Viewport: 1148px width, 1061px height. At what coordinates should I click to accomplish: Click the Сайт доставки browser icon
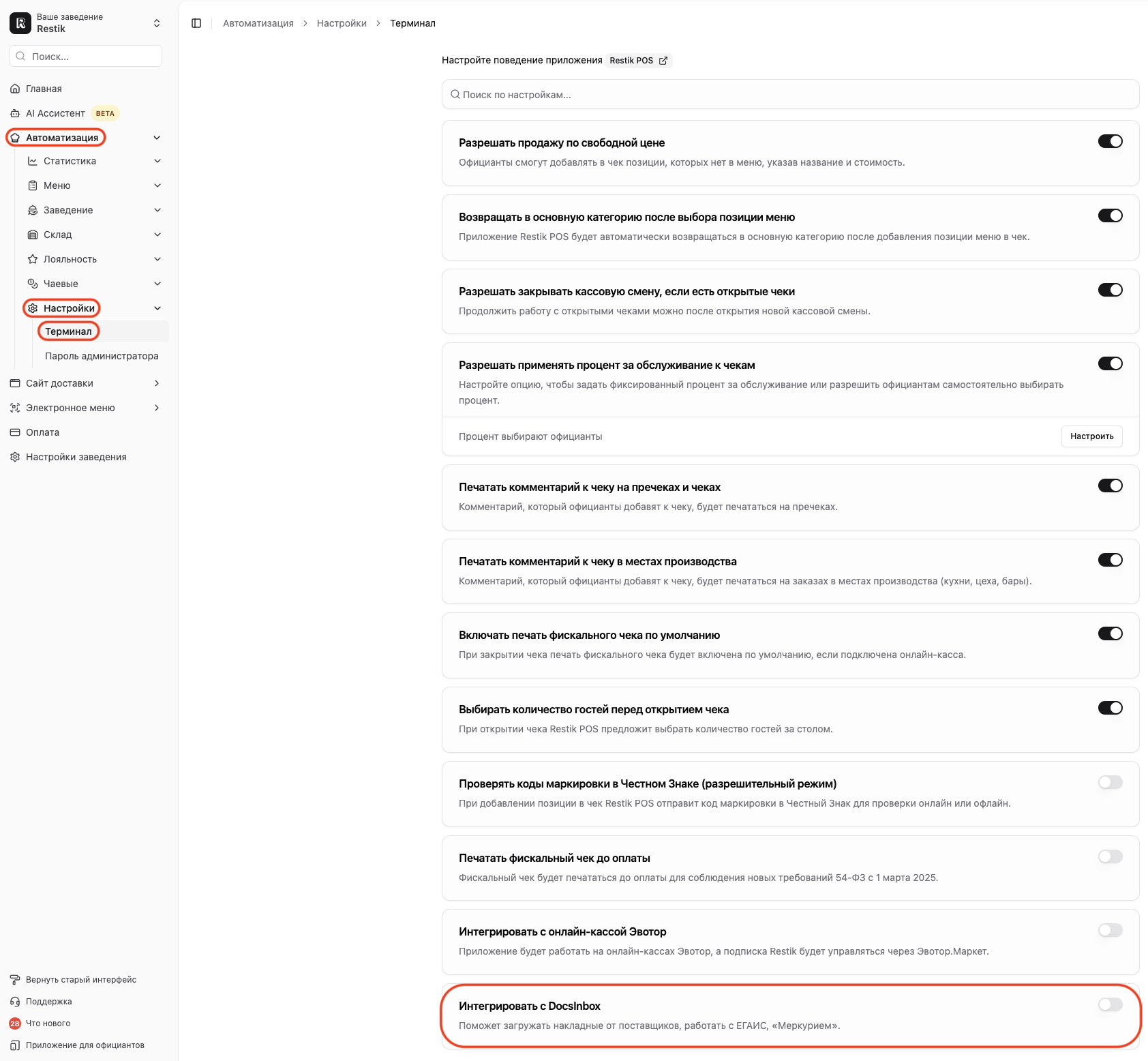click(x=15, y=383)
